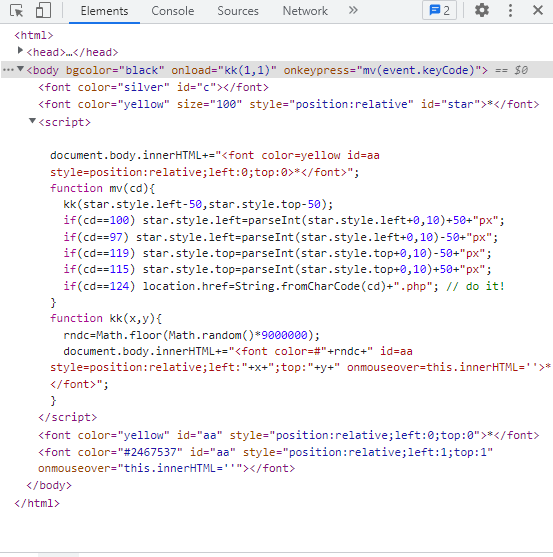553x557 pixels.
Task: Select the opening script tag row
Action: (x=64, y=122)
